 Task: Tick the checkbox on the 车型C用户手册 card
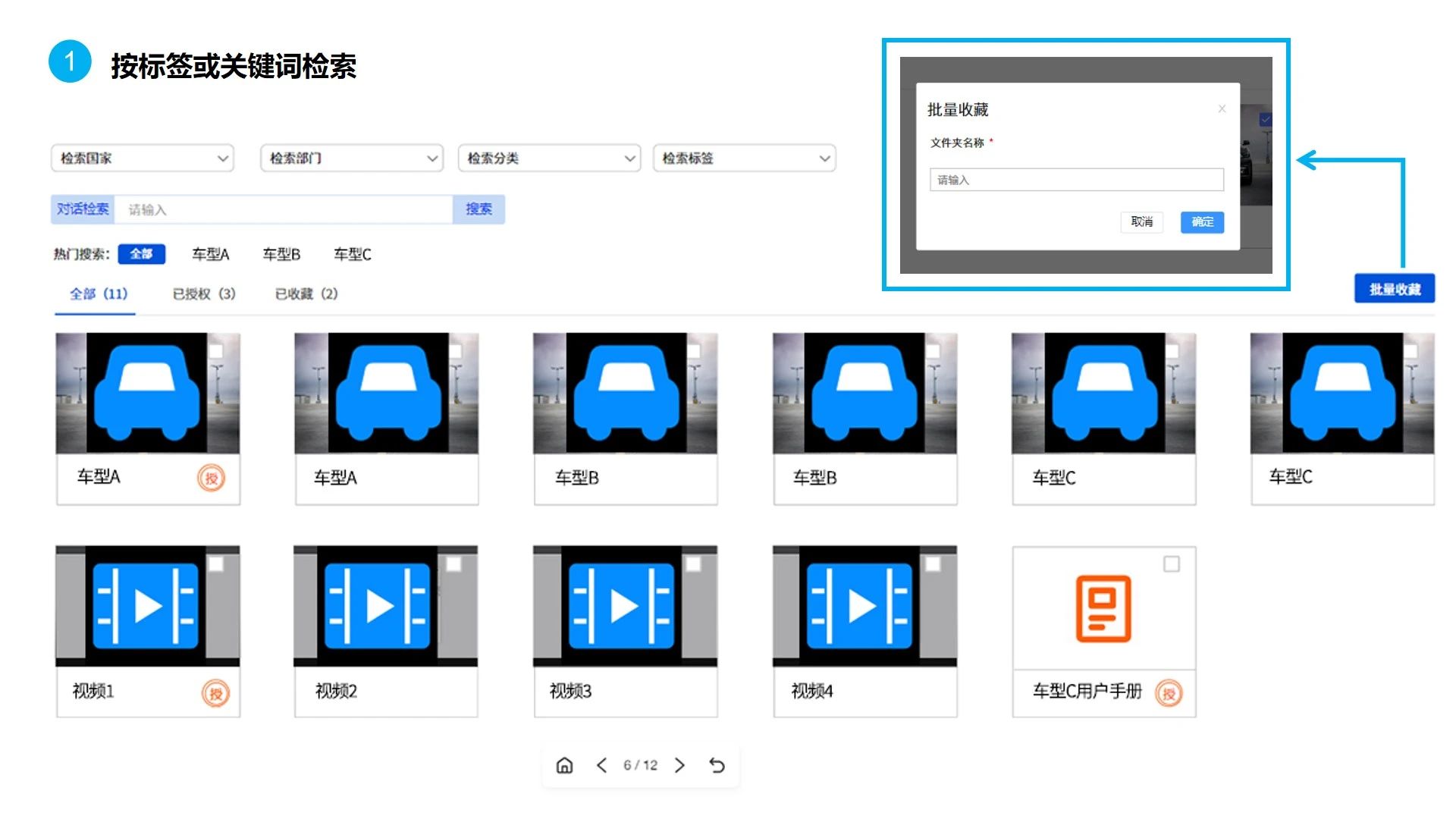point(1172,564)
